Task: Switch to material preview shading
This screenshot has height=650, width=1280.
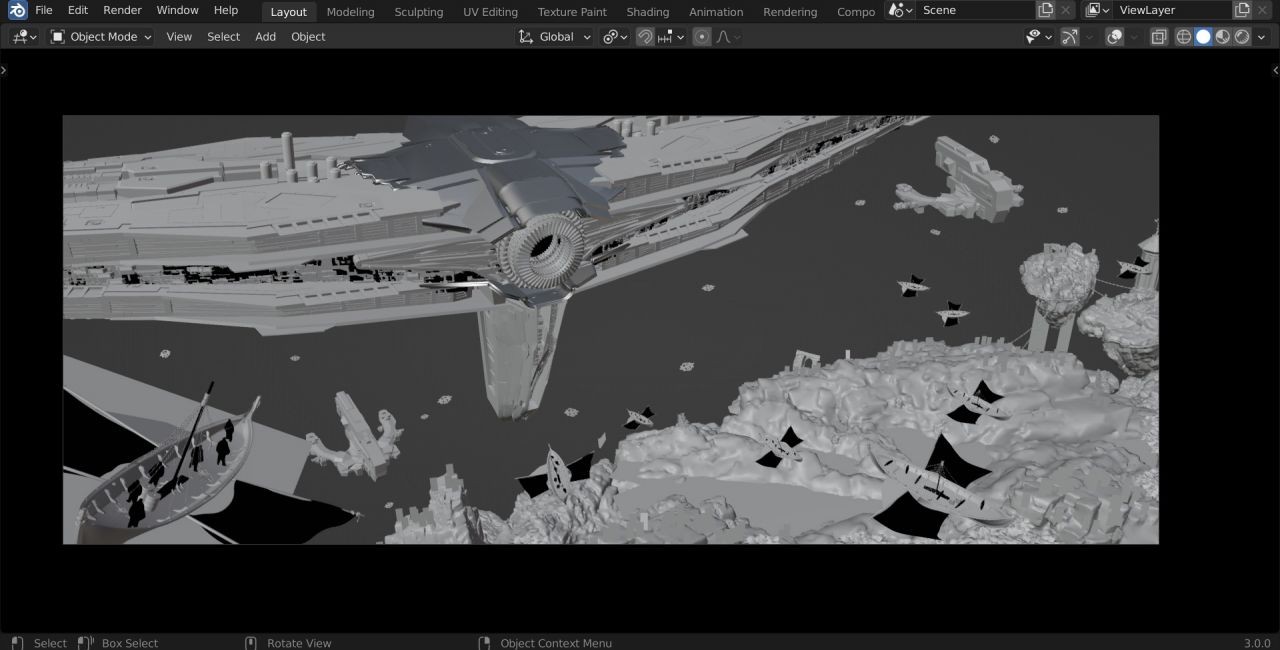Action: click(1223, 37)
